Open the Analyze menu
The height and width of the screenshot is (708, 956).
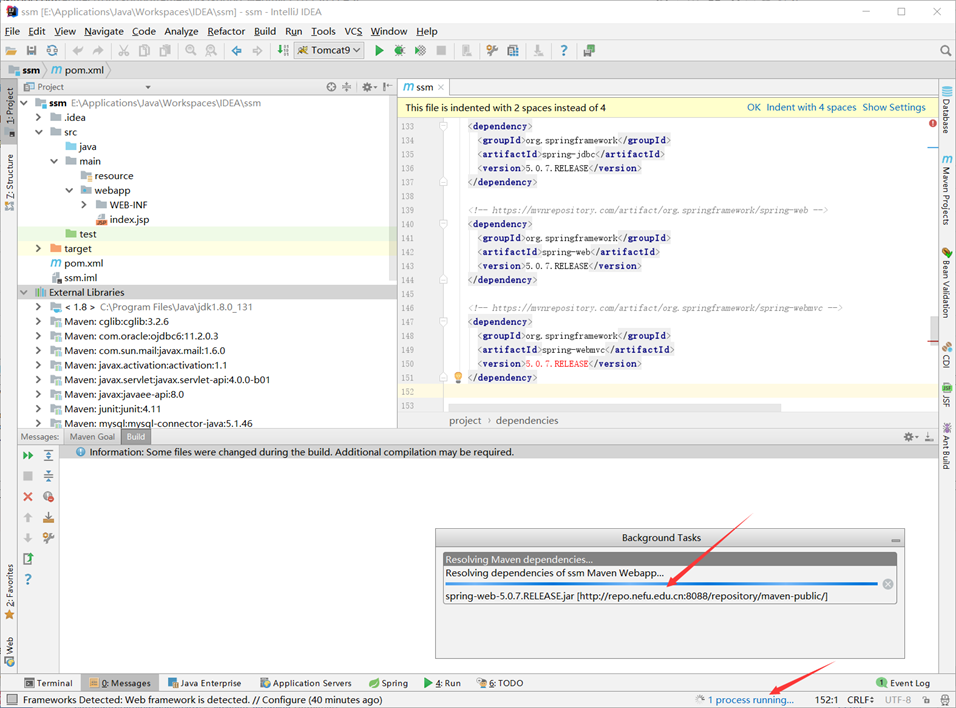pyautogui.click(x=181, y=31)
